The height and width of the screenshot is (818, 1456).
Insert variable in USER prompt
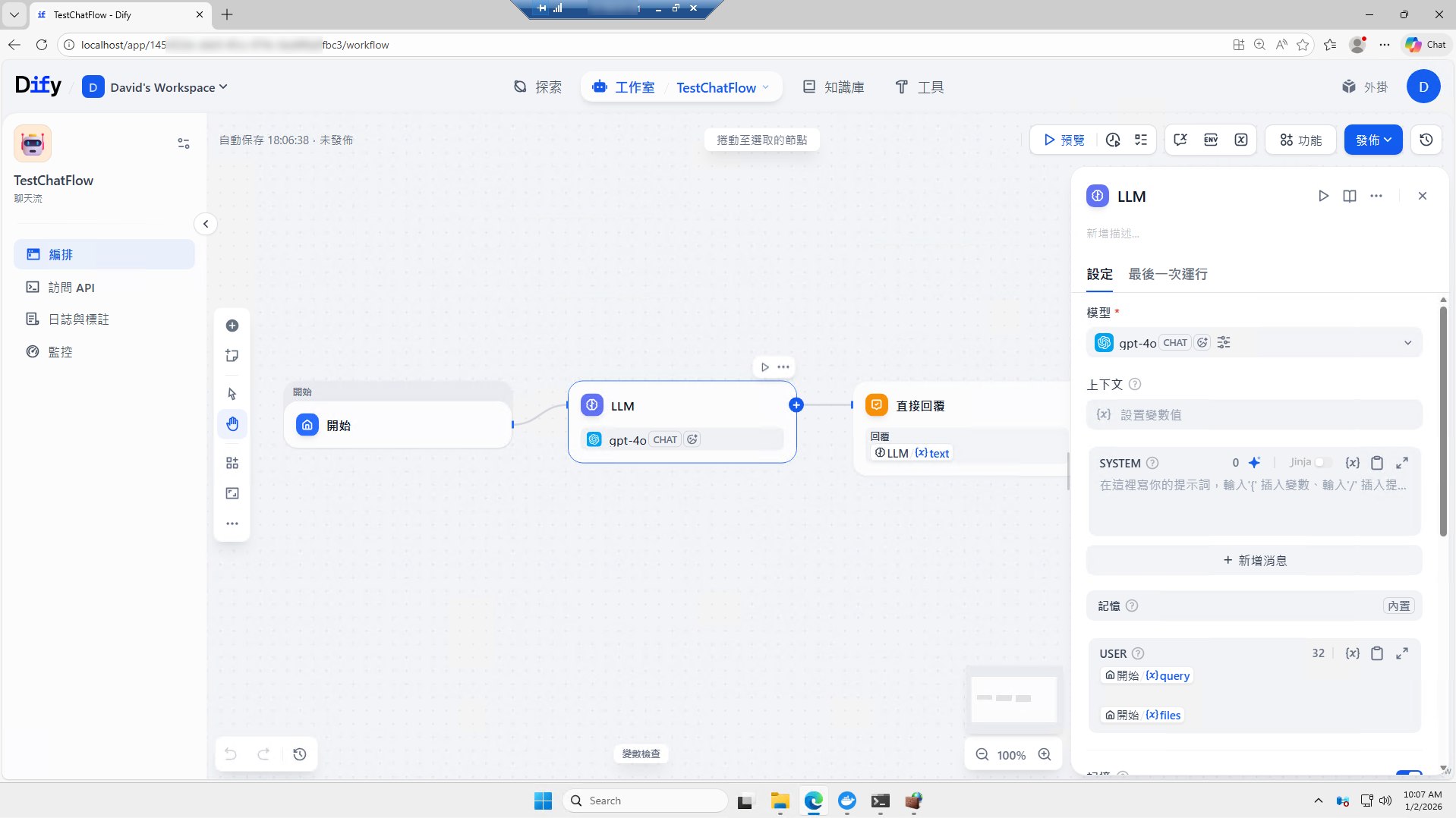(1352, 653)
